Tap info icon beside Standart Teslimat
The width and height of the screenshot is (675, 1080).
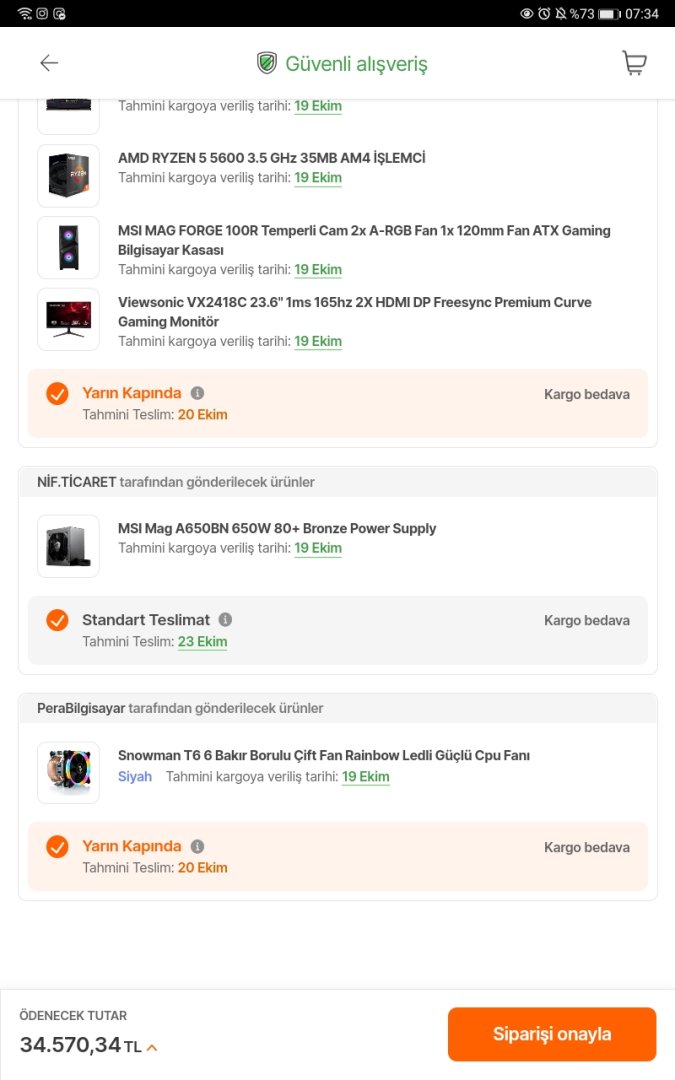click(225, 620)
